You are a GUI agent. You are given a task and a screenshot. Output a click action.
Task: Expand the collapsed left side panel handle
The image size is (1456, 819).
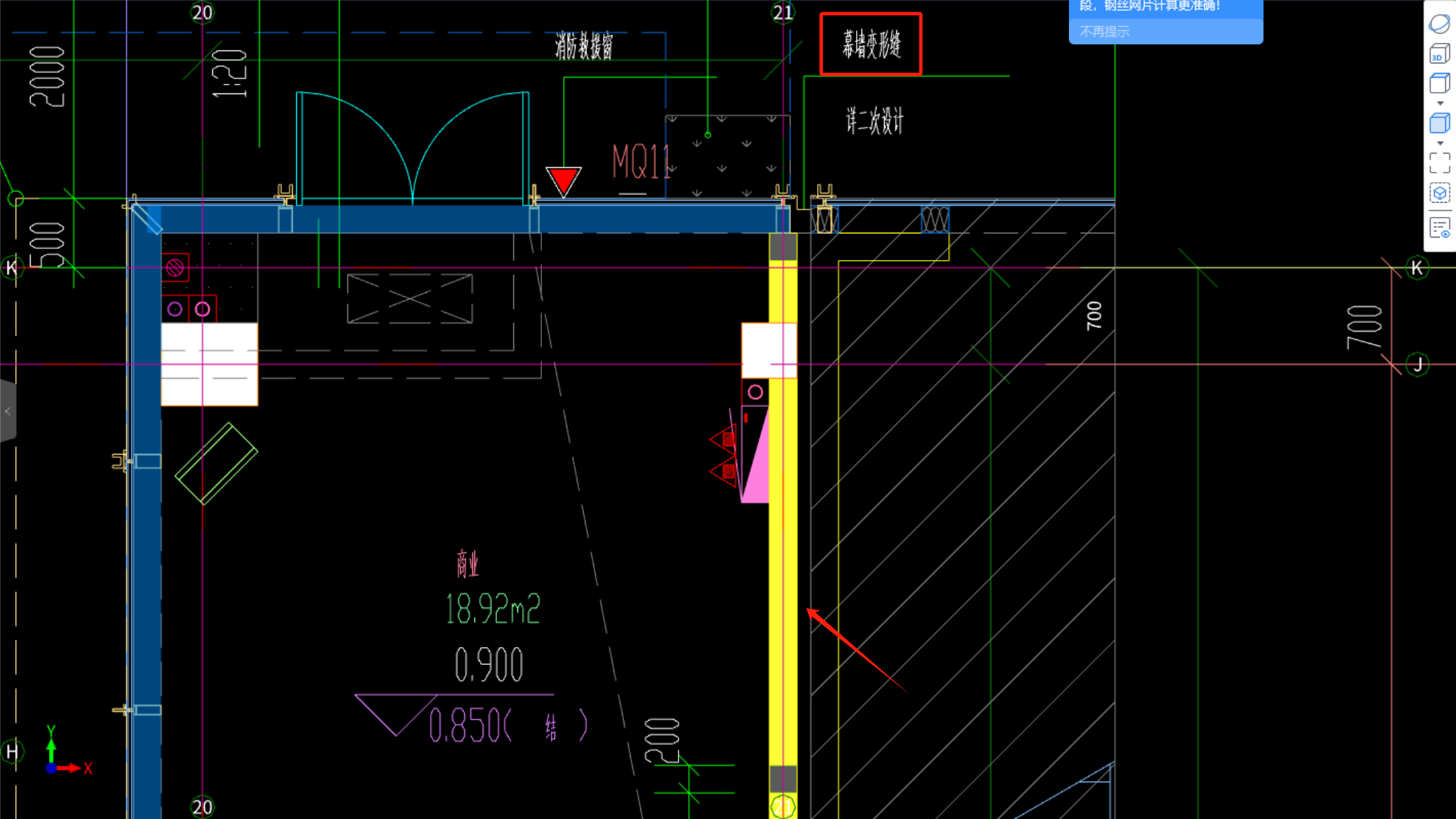8,411
